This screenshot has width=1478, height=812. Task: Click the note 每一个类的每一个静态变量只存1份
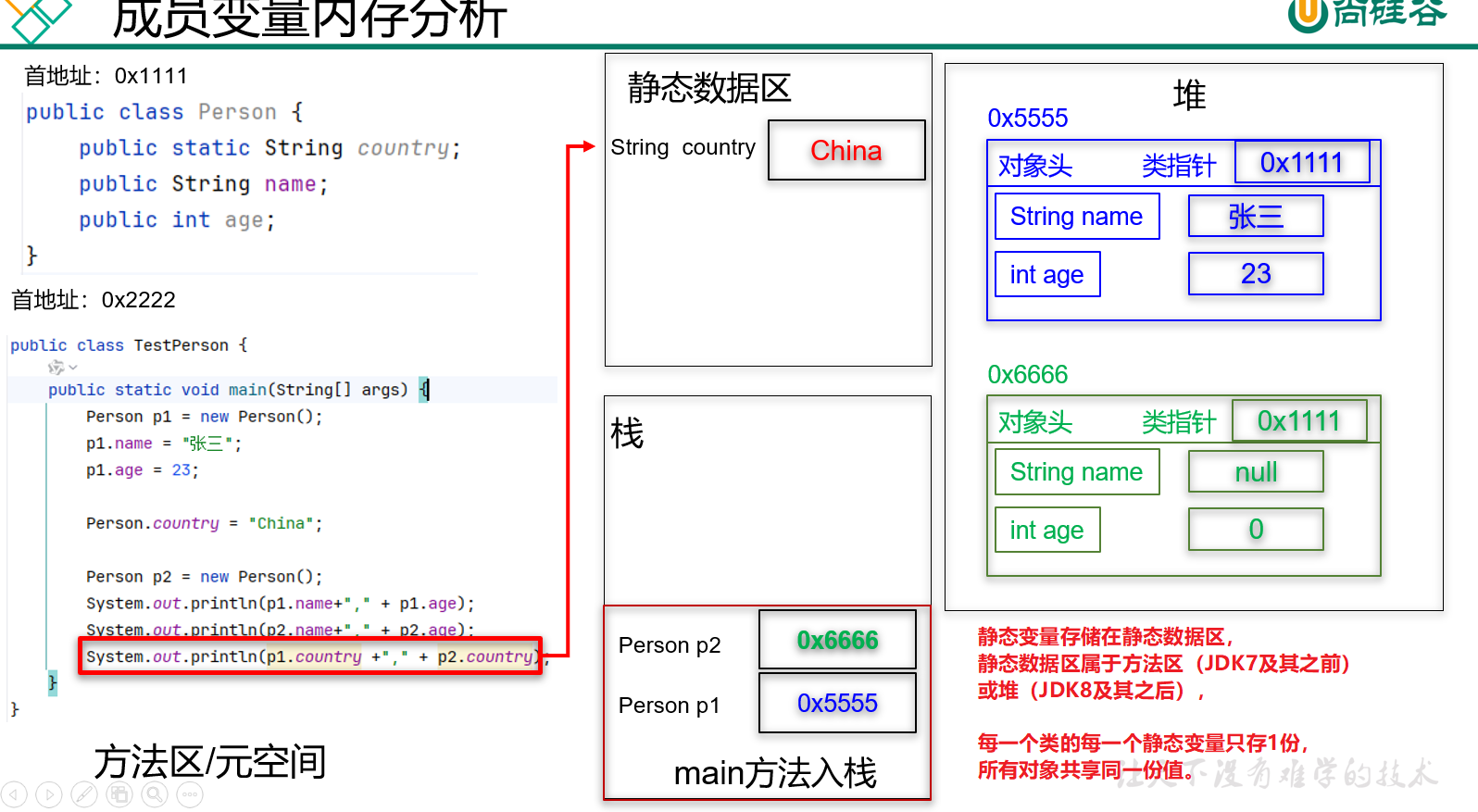click(x=1144, y=743)
